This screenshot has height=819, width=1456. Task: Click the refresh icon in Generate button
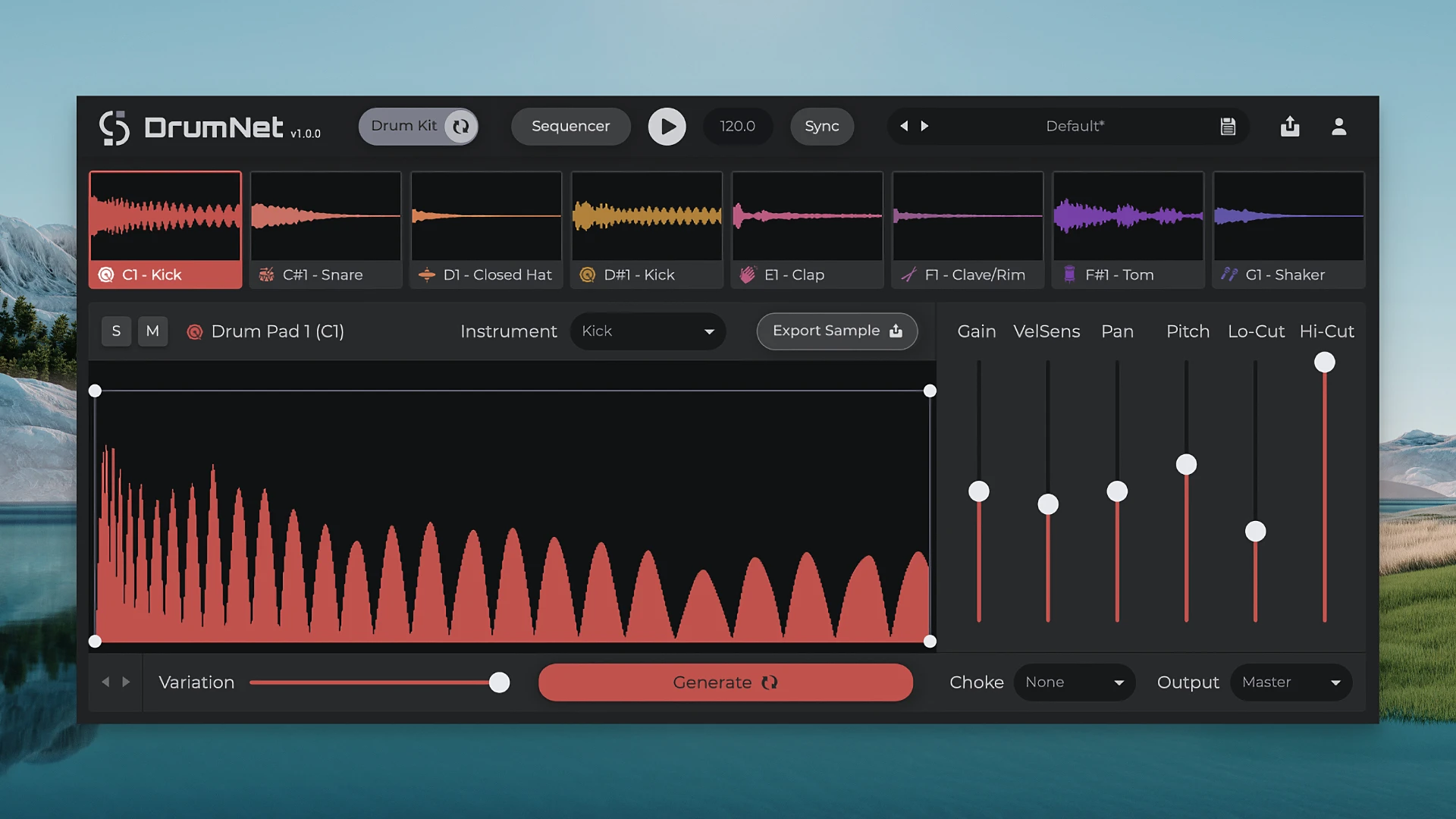770,682
